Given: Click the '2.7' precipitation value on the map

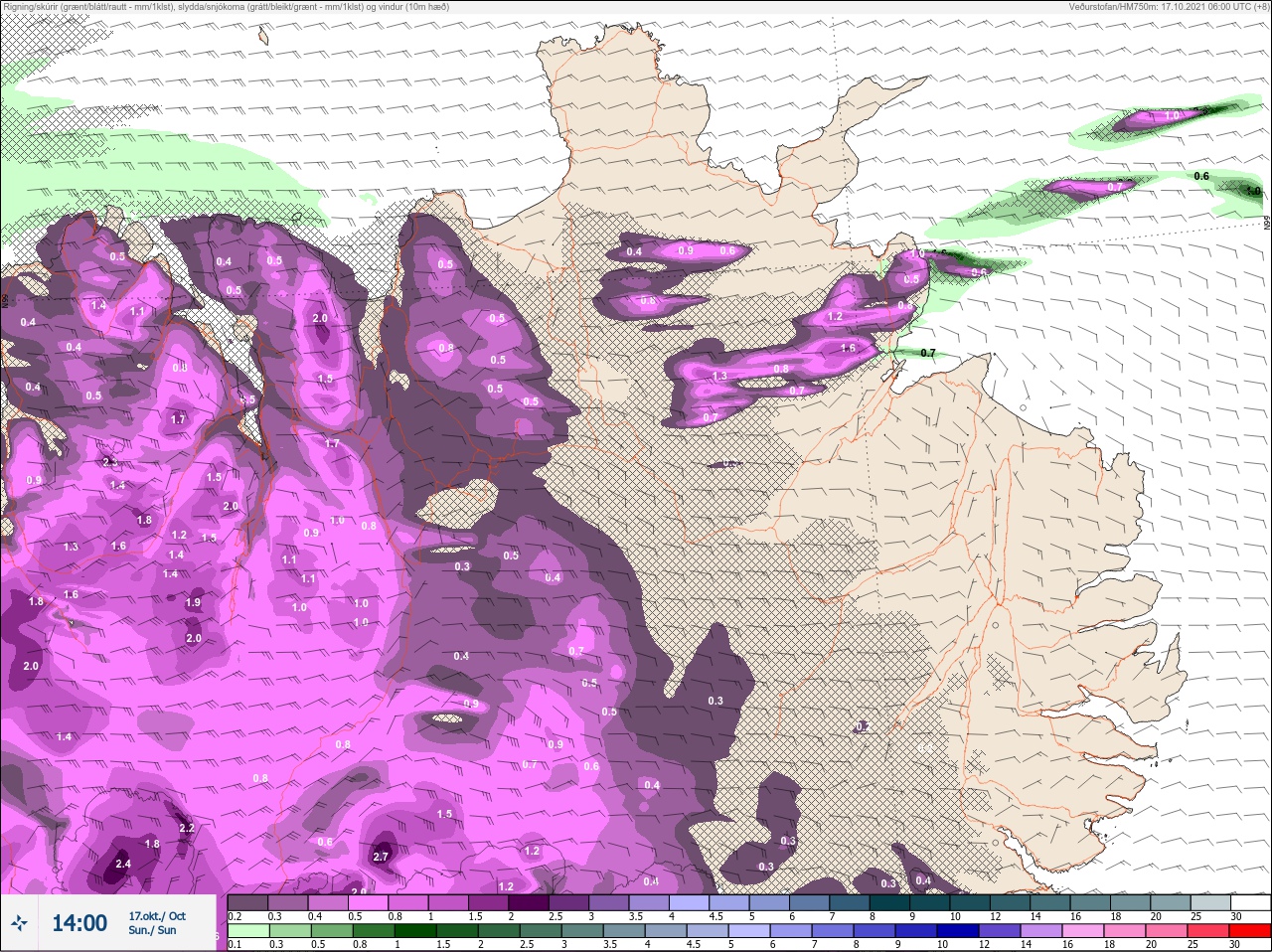Looking at the screenshot, I should coord(381,857).
